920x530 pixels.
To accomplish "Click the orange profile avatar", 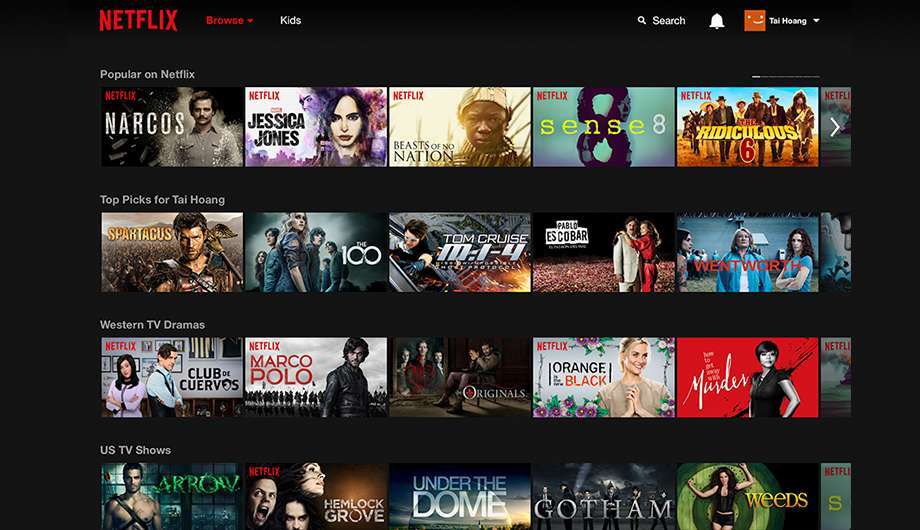I will tap(755, 21).
